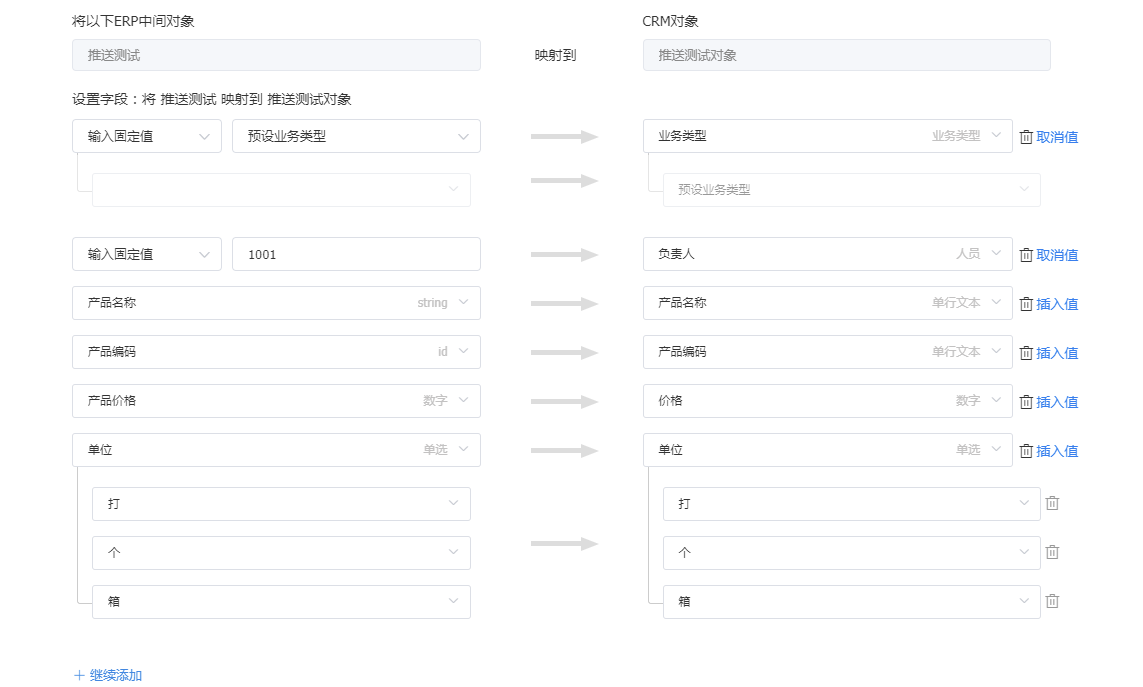Viewport: 1143px width, 687px height.
Task: Open the CRM 负责人 field dropdown
Action: (x=827, y=254)
